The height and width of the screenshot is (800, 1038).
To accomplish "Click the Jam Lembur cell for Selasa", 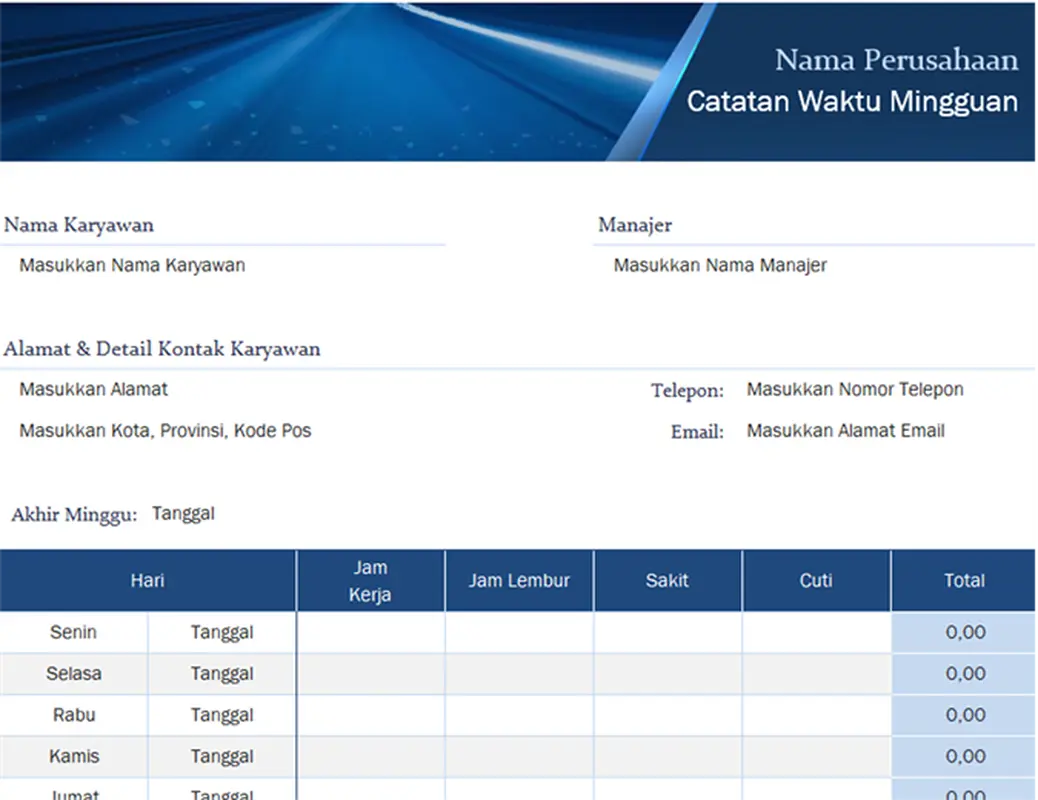I will 519,674.
